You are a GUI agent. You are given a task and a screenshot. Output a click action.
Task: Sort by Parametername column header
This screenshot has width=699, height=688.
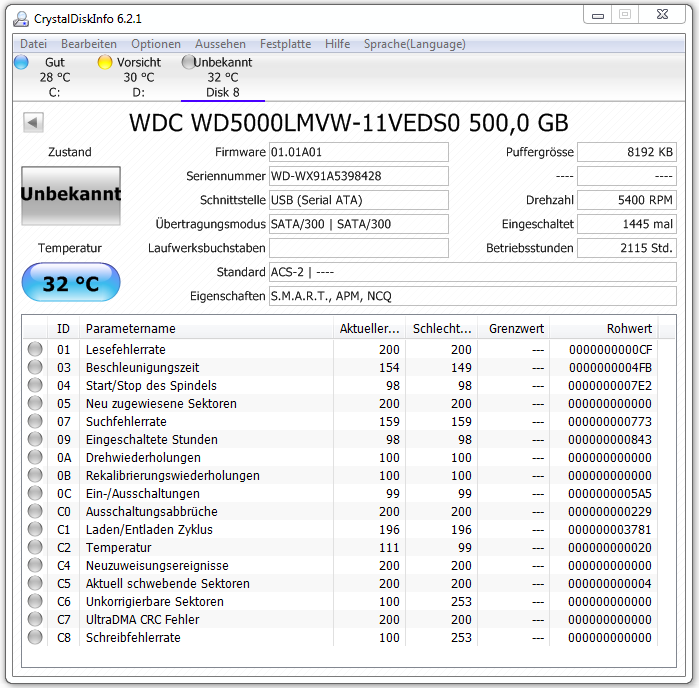[x=206, y=329]
